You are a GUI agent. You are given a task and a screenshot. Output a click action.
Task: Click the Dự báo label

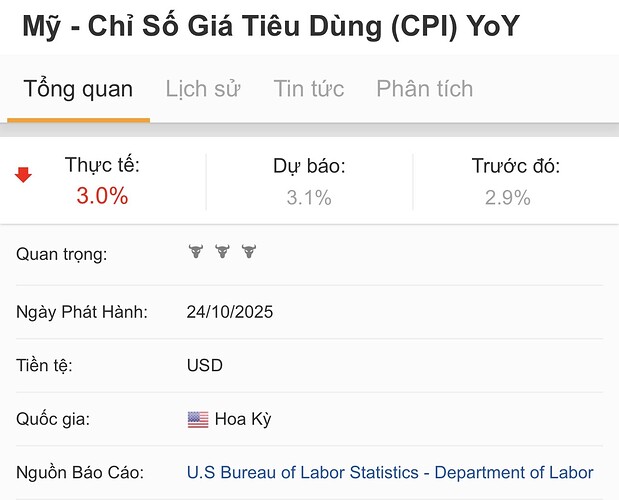pyautogui.click(x=309, y=167)
